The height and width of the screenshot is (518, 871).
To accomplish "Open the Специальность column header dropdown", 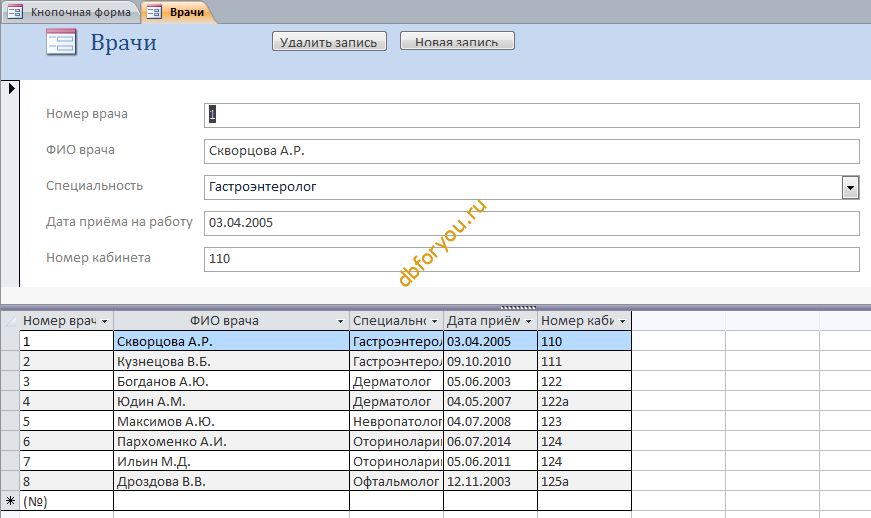I will click(x=434, y=321).
